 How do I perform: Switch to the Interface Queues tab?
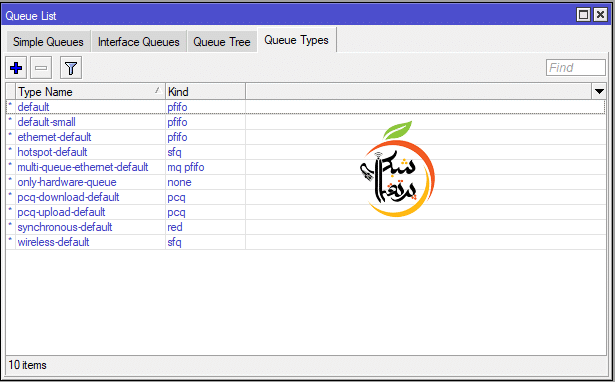[x=139, y=42]
